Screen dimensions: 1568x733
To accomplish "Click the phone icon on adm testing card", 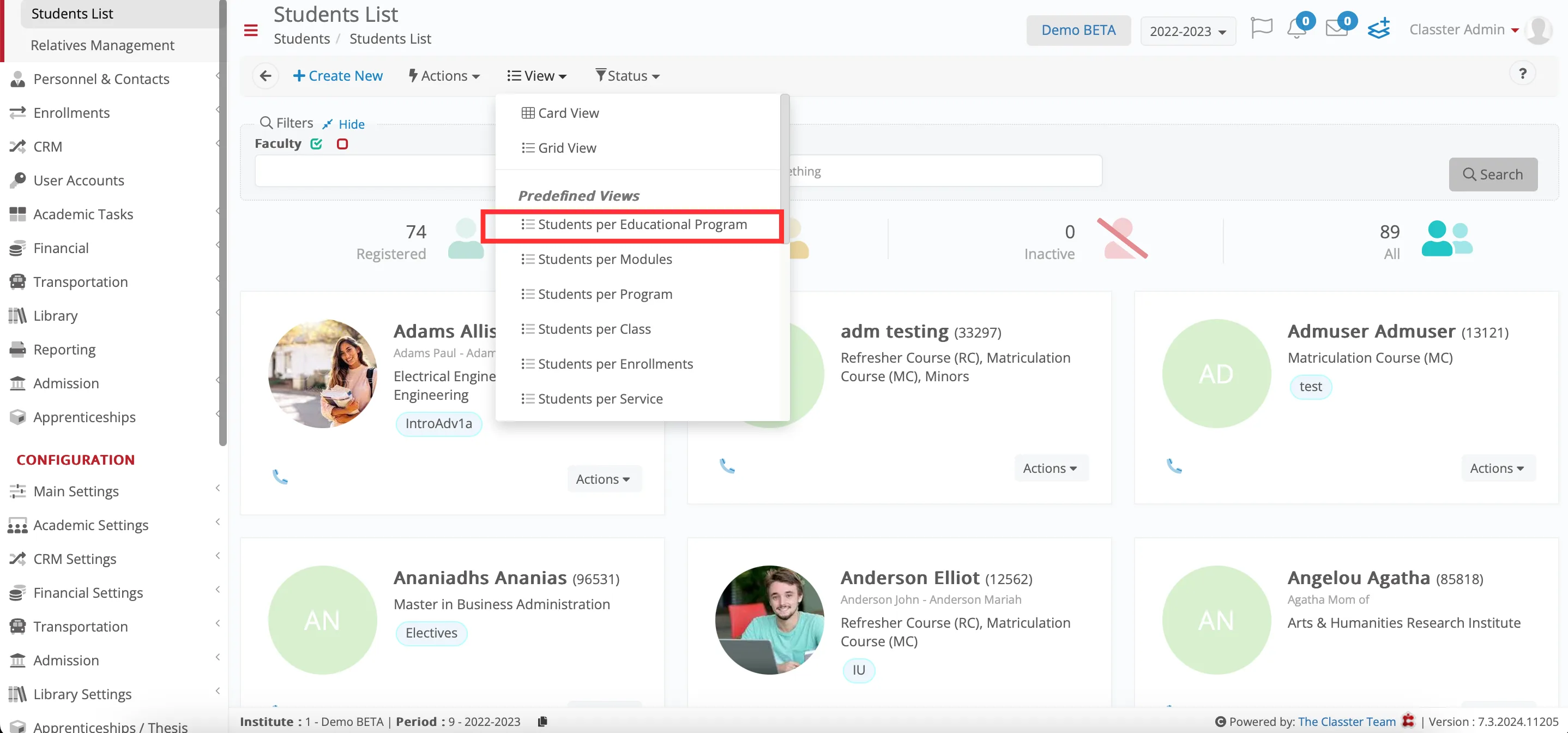I will coord(727,466).
